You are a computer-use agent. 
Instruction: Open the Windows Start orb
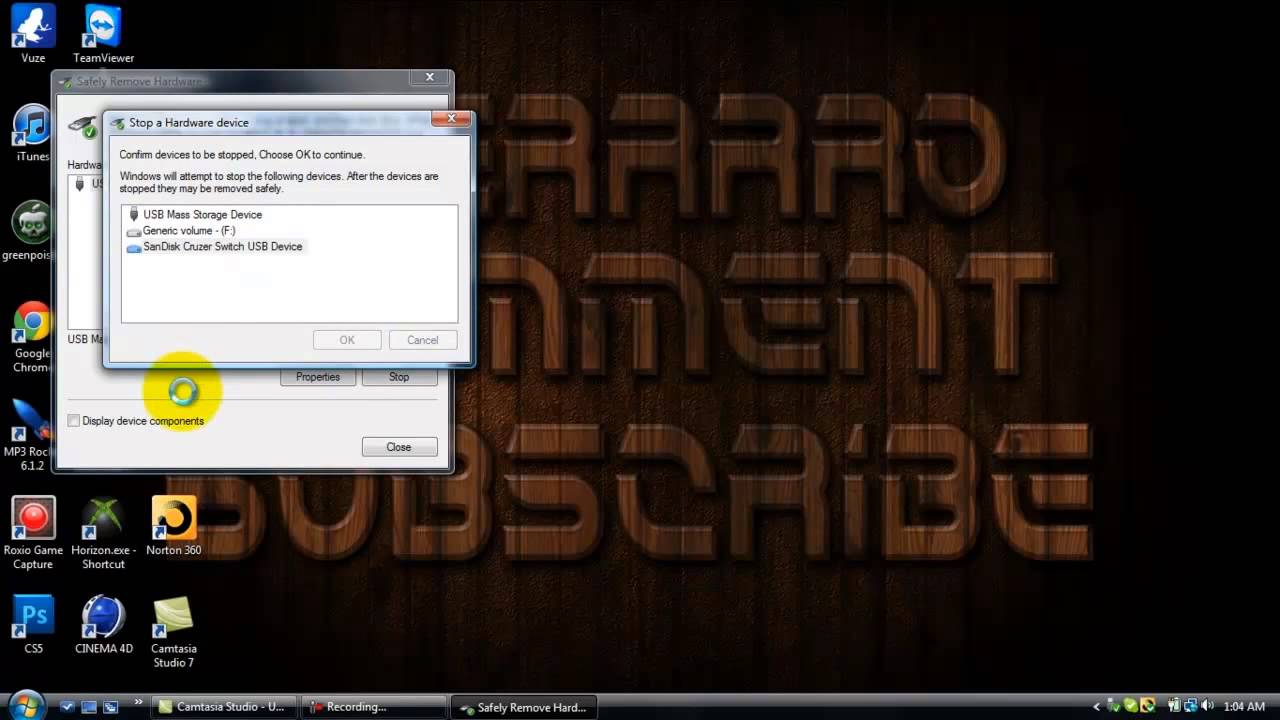pos(27,705)
